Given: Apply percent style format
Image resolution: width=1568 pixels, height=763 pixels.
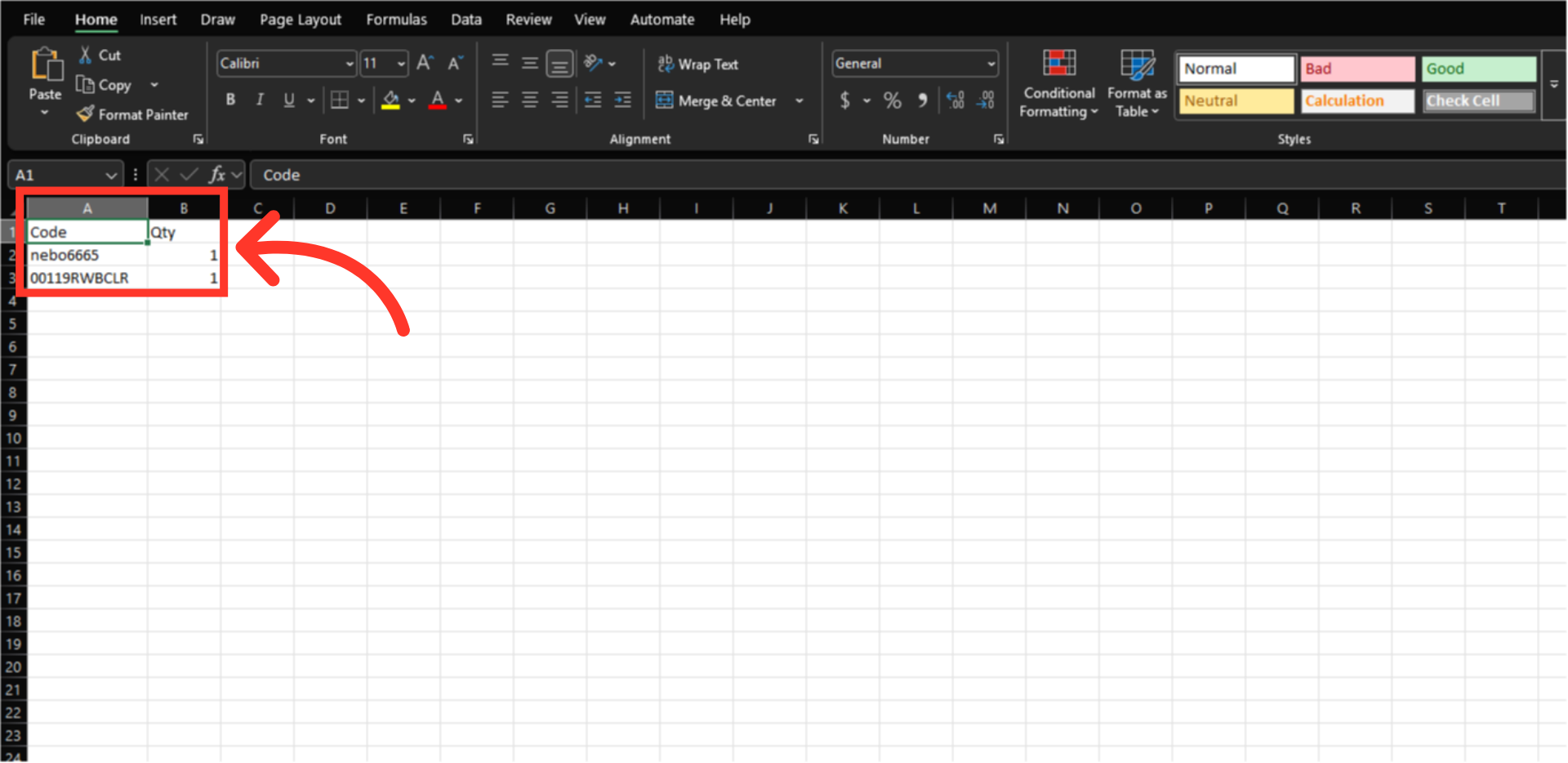Looking at the screenshot, I should 893,100.
